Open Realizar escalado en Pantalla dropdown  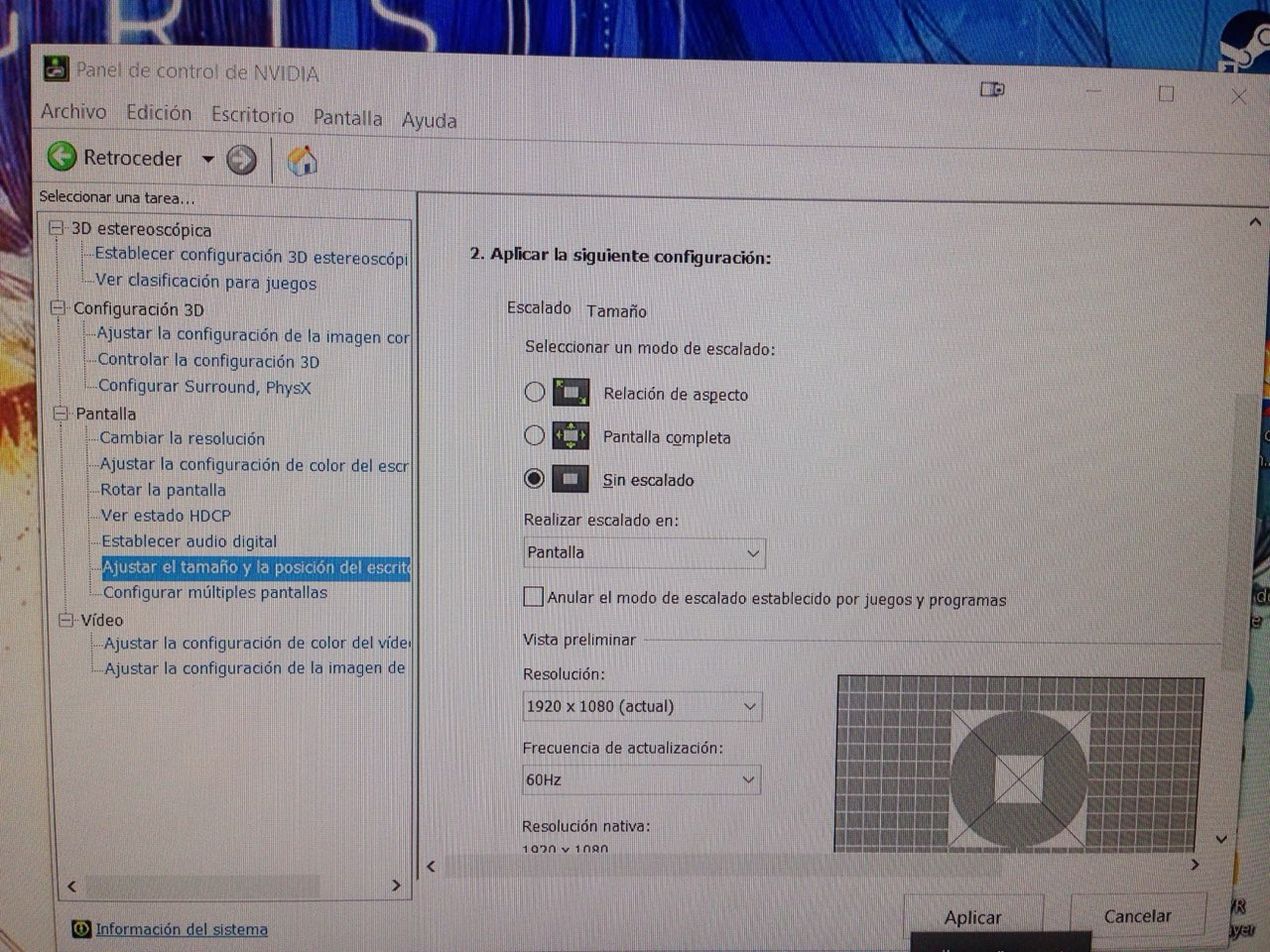[x=644, y=552]
